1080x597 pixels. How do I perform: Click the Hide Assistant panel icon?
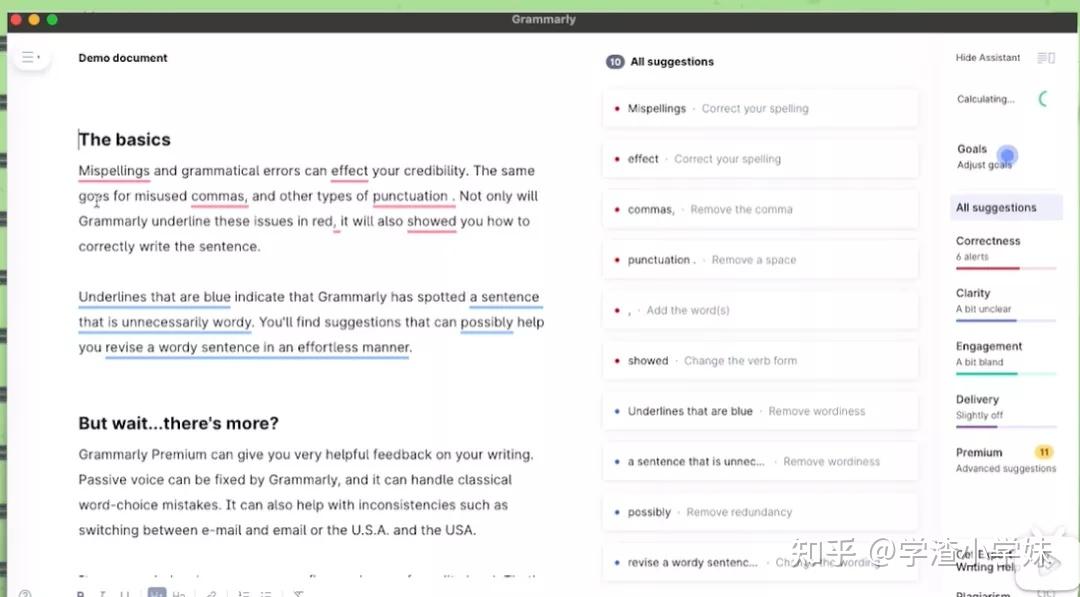pyautogui.click(x=1046, y=58)
